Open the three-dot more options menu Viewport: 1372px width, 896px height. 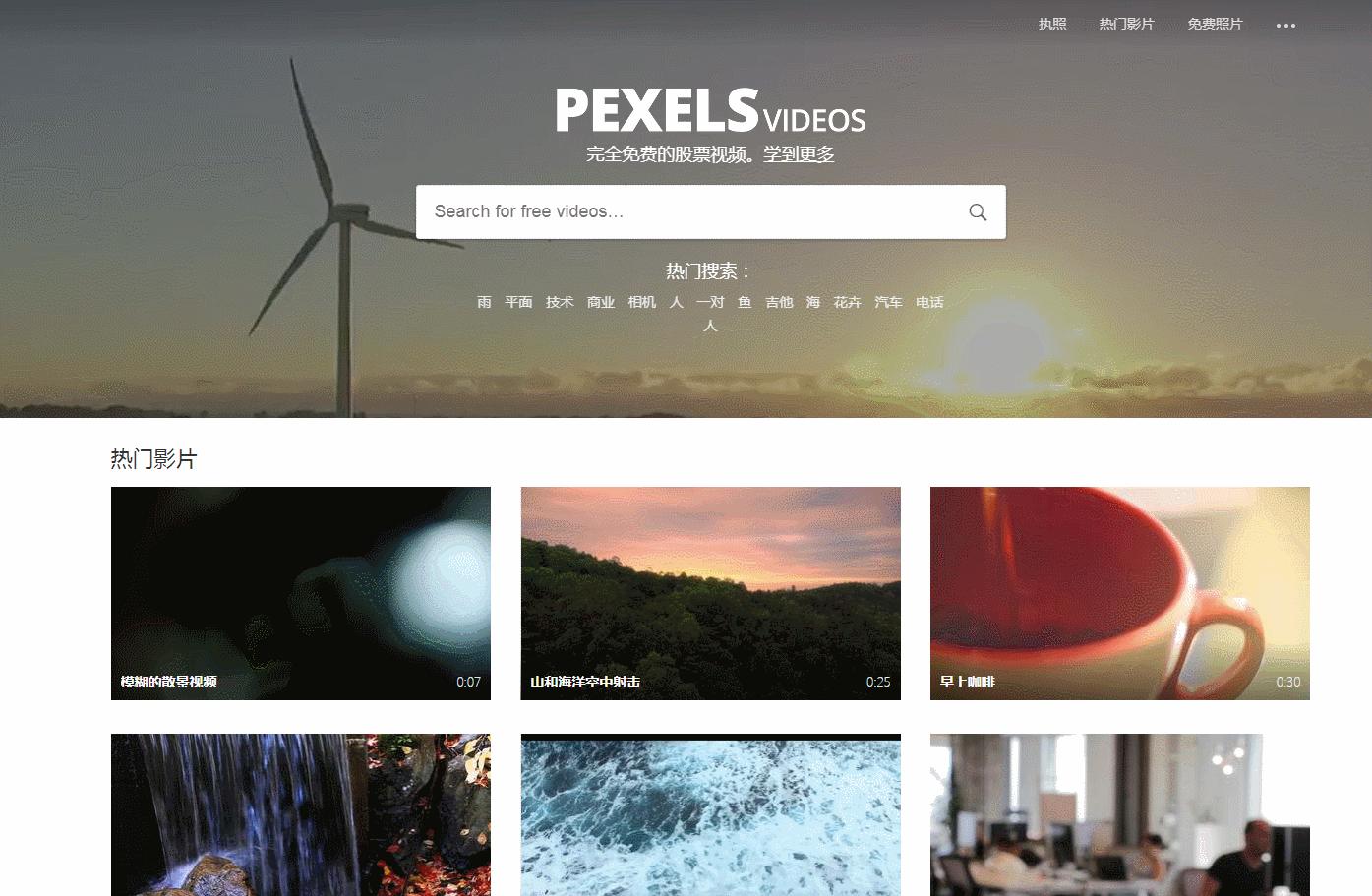point(1285,25)
